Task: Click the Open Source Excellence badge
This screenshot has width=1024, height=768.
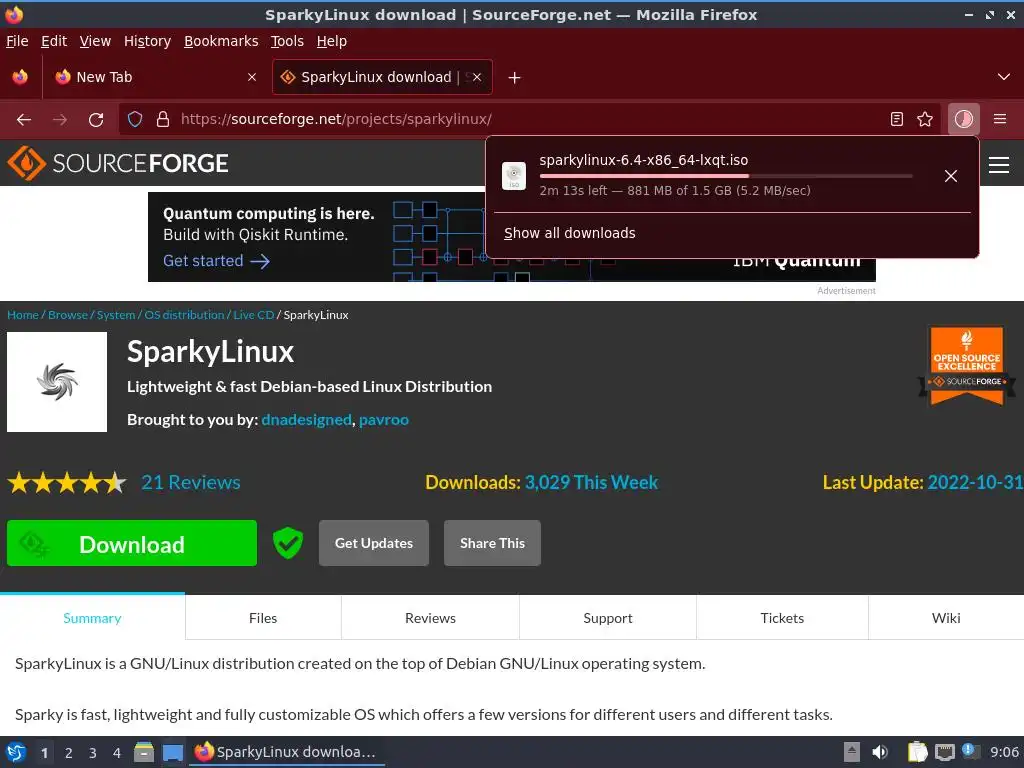Action: coord(967,366)
